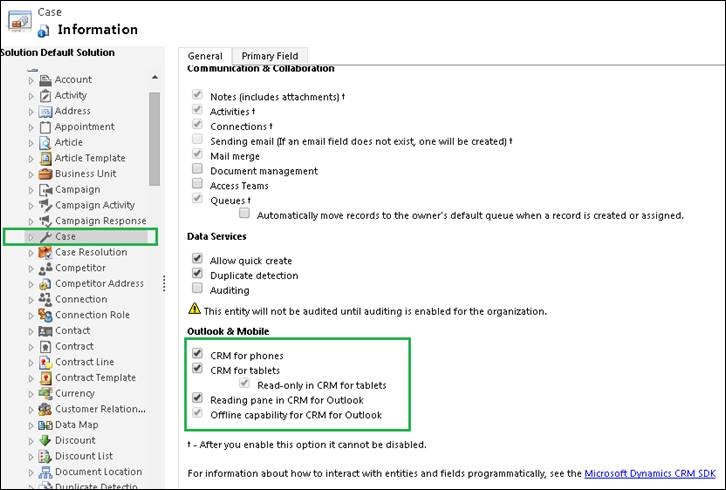Expand the Contact tree node arrow
Viewport: 726px width, 490px height.
[31, 332]
